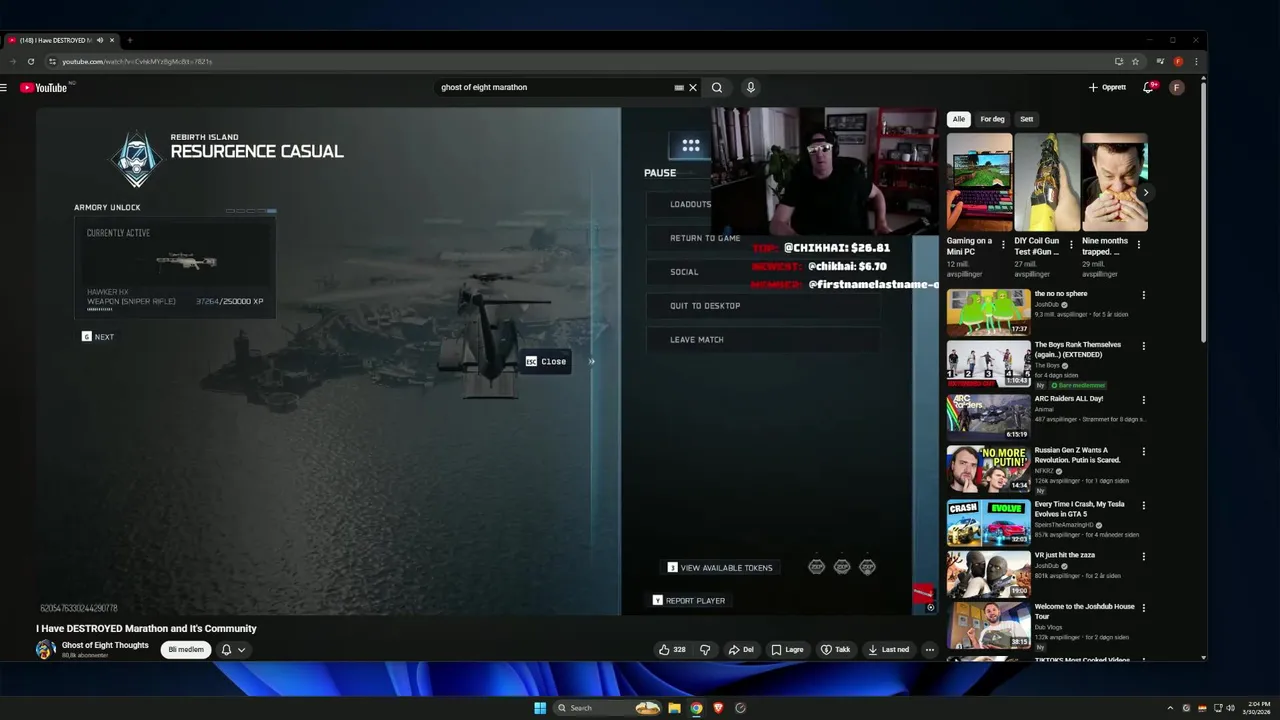The width and height of the screenshot is (1280, 720).
Task: Send thanks via the Takk button
Action: click(x=835, y=650)
